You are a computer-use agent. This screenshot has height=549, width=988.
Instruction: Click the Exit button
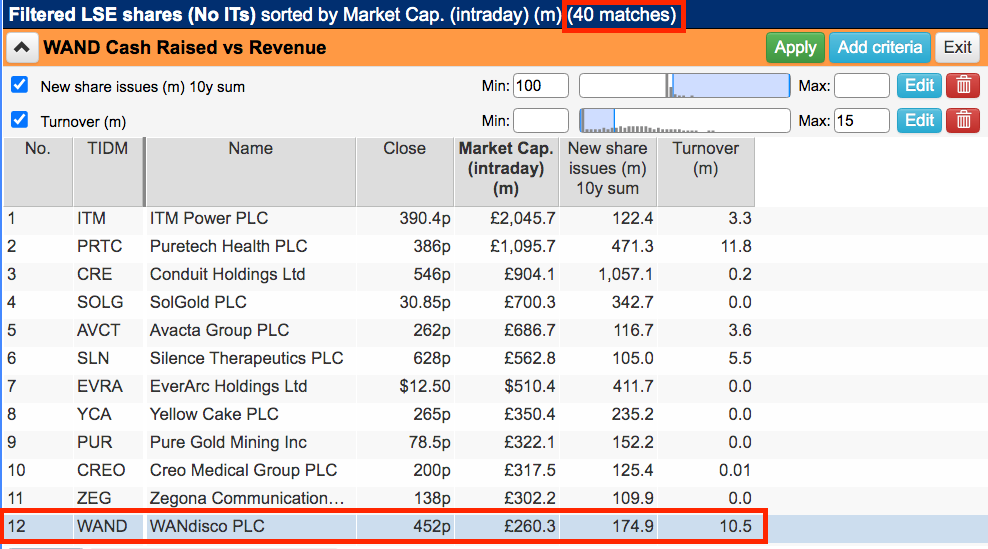[957, 48]
